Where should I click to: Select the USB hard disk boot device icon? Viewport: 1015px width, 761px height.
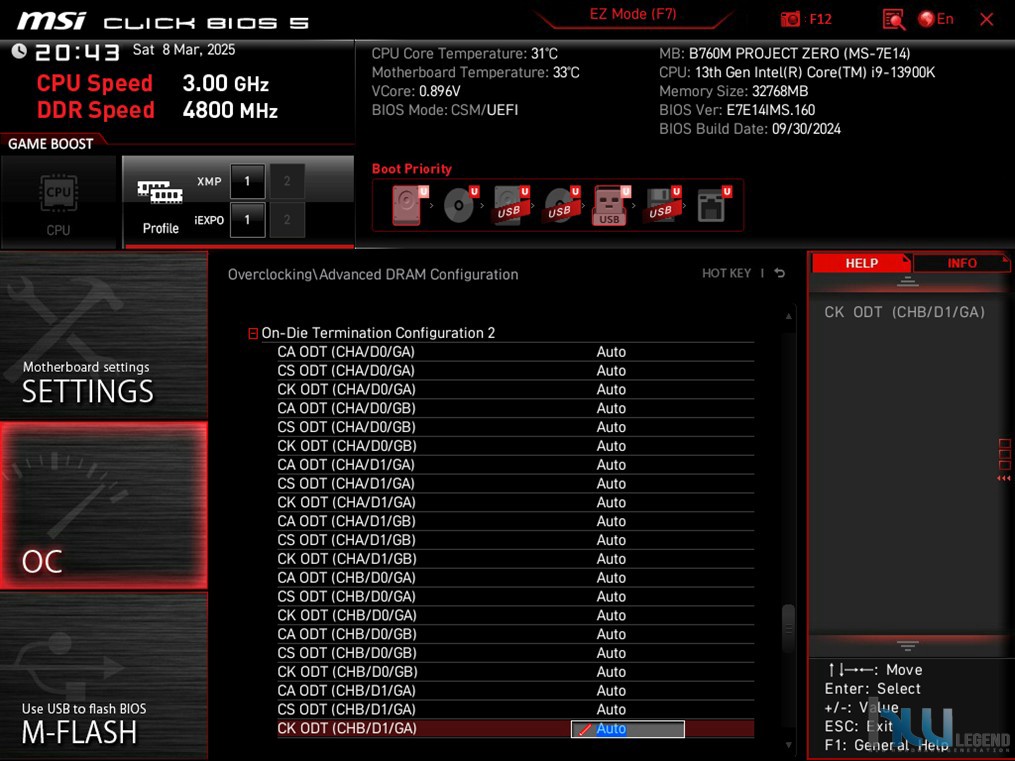tap(510, 205)
